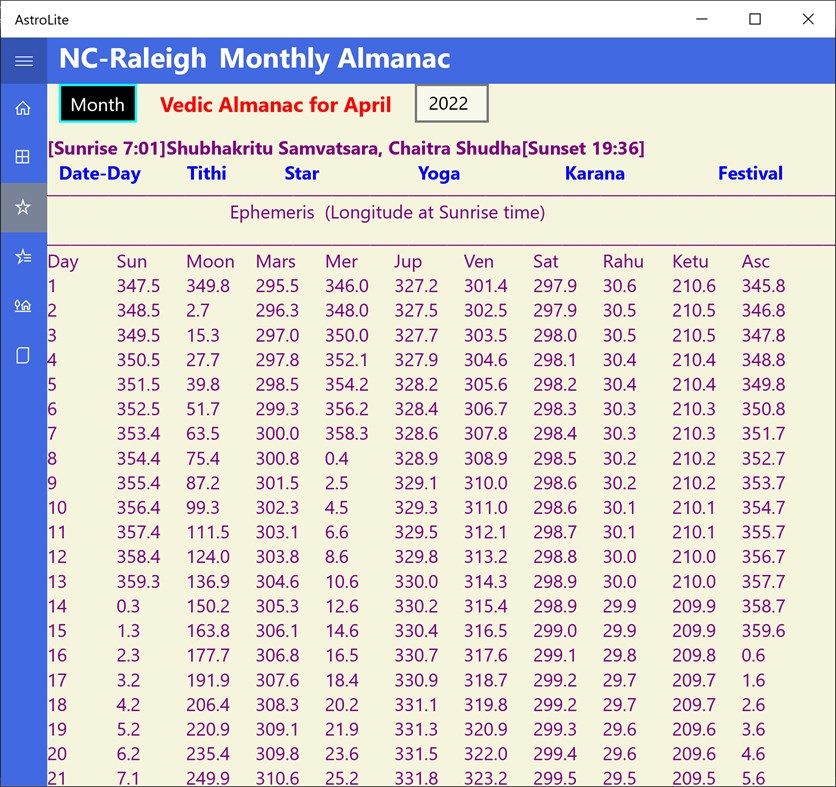Open the location house sidebar icon
836x787 pixels.
point(23,306)
